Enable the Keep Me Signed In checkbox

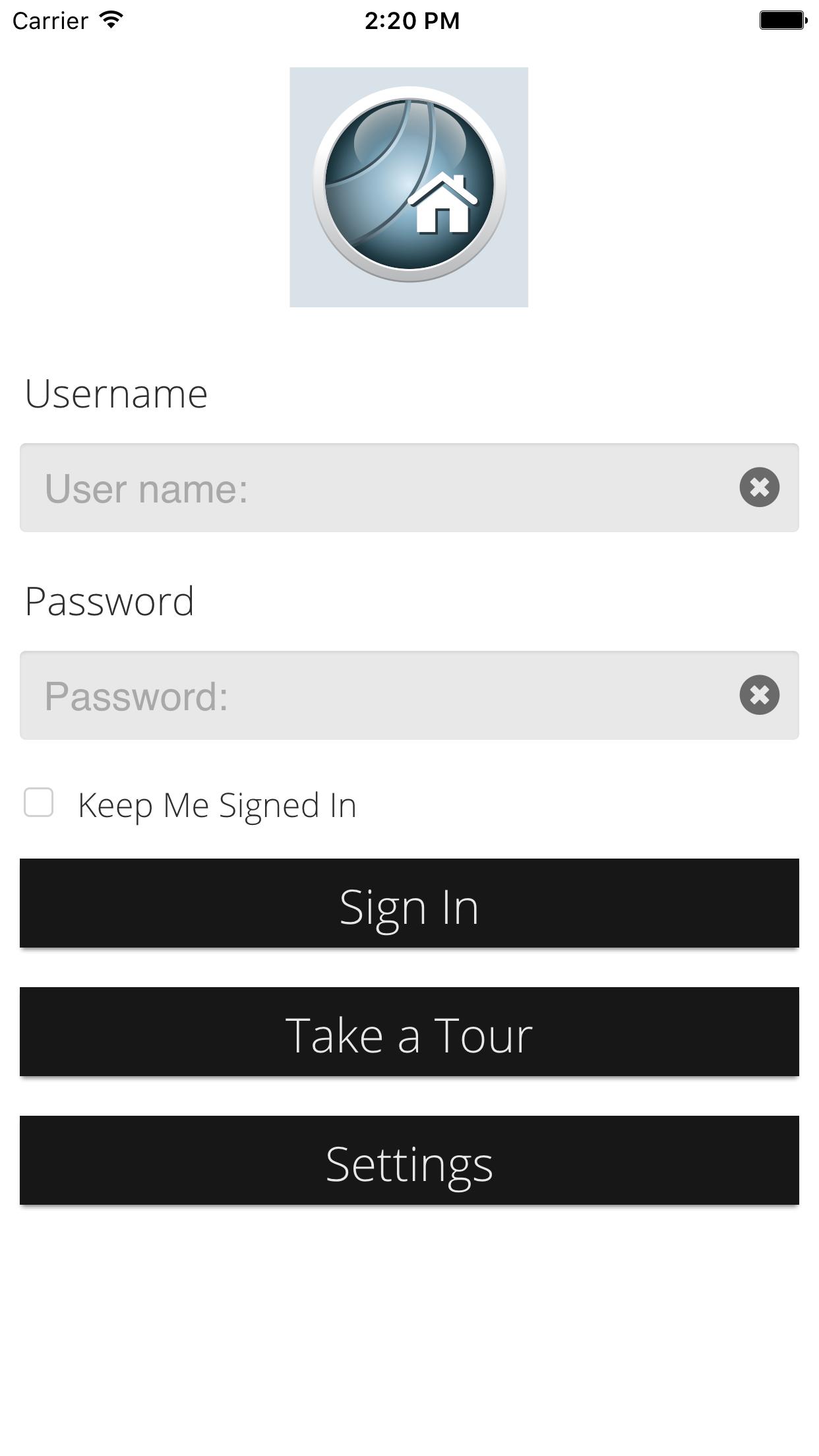tap(39, 803)
